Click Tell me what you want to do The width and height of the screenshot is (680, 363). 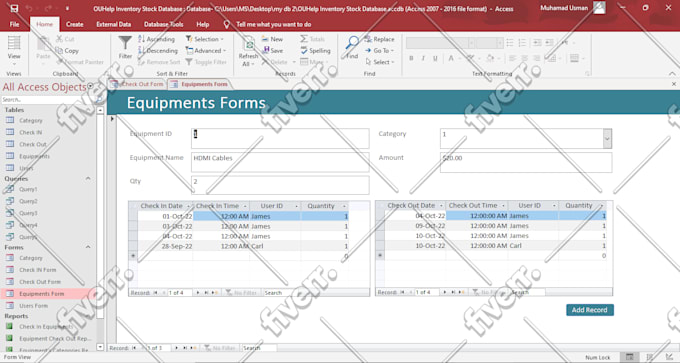click(274, 24)
